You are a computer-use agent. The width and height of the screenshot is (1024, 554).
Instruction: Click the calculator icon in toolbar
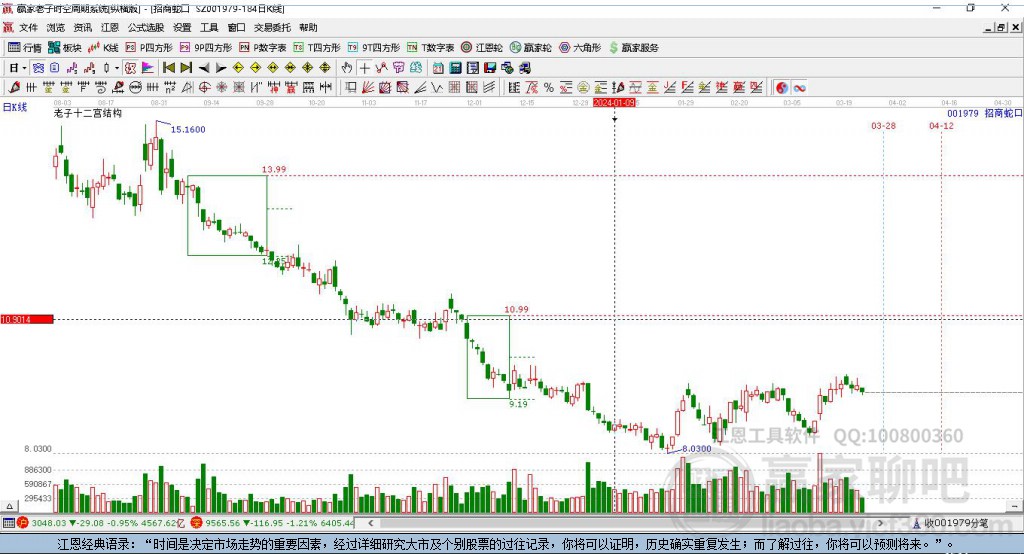[455, 68]
